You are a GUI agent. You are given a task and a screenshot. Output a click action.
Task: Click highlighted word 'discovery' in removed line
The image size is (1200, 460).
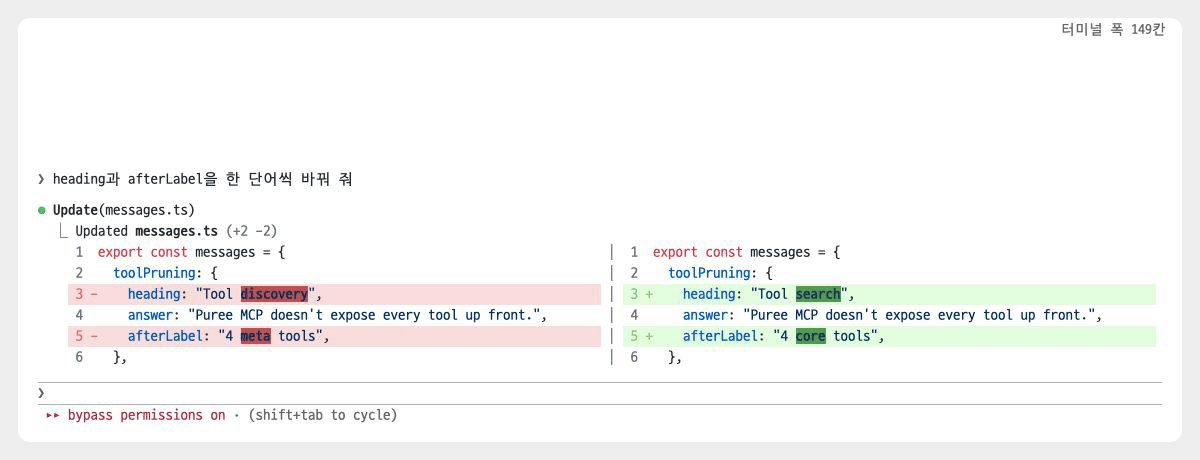[x=274, y=294]
